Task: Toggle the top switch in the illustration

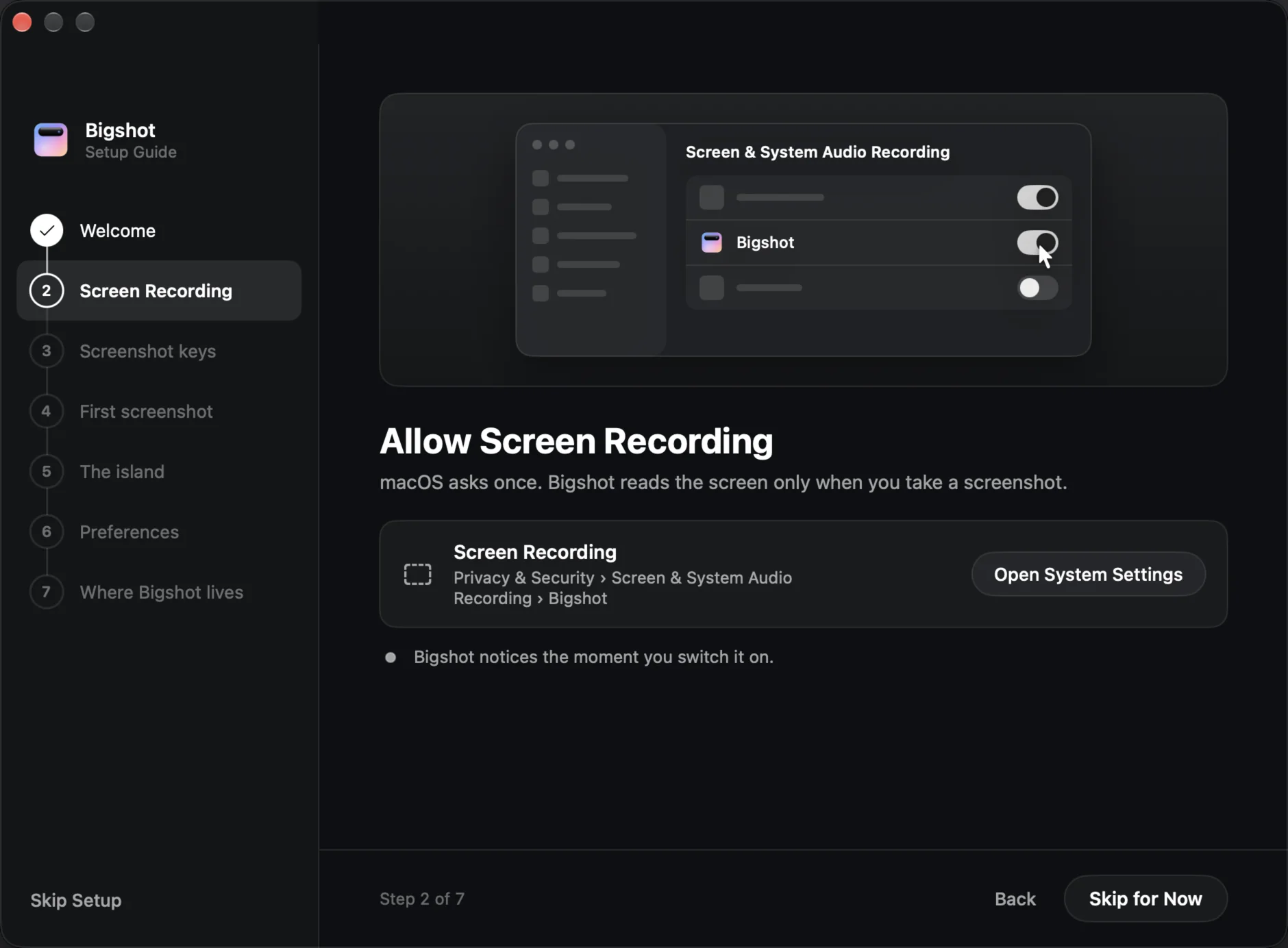Action: coord(1037,197)
